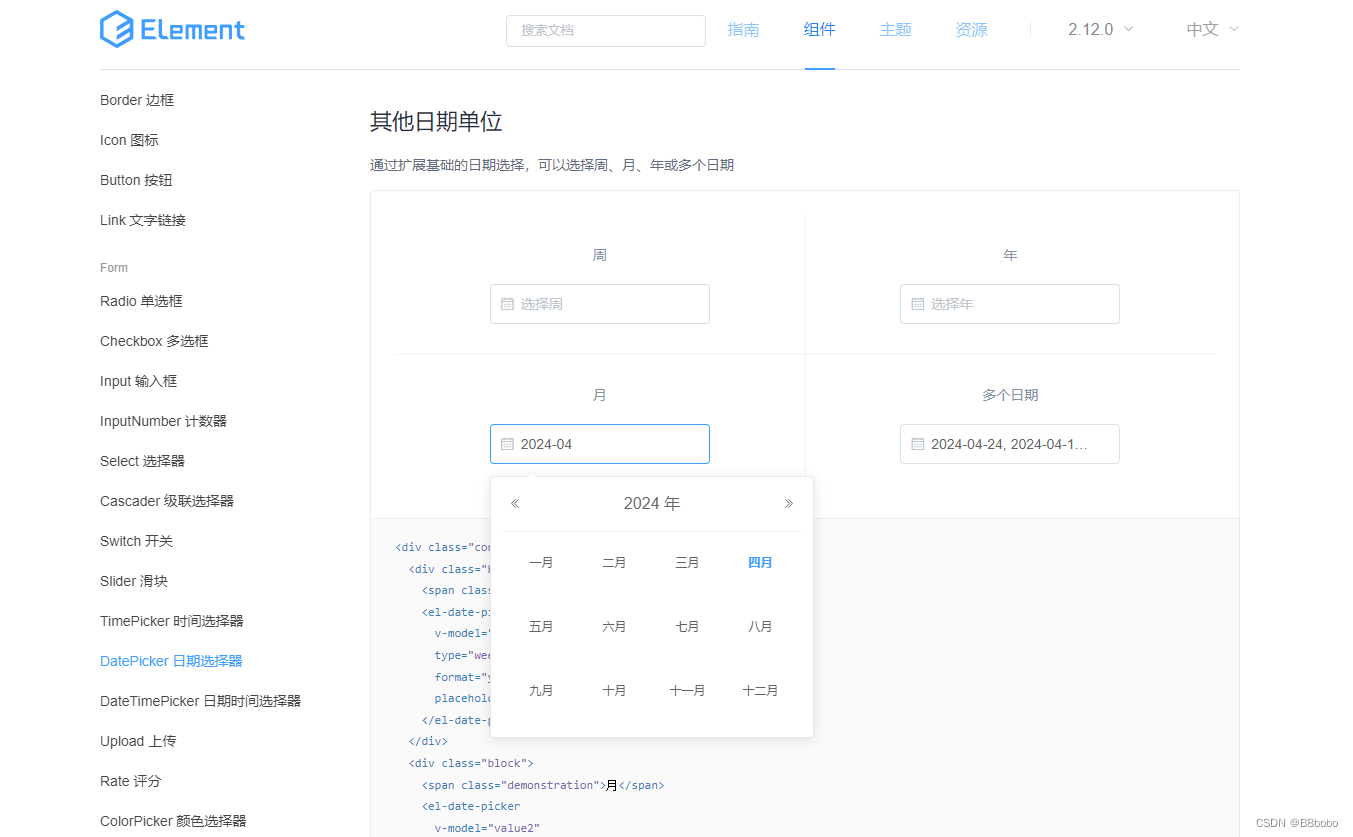The width and height of the screenshot is (1353, 837).
Task: Click the Element logo
Action: pyautogui.click(x=172, y=29)
